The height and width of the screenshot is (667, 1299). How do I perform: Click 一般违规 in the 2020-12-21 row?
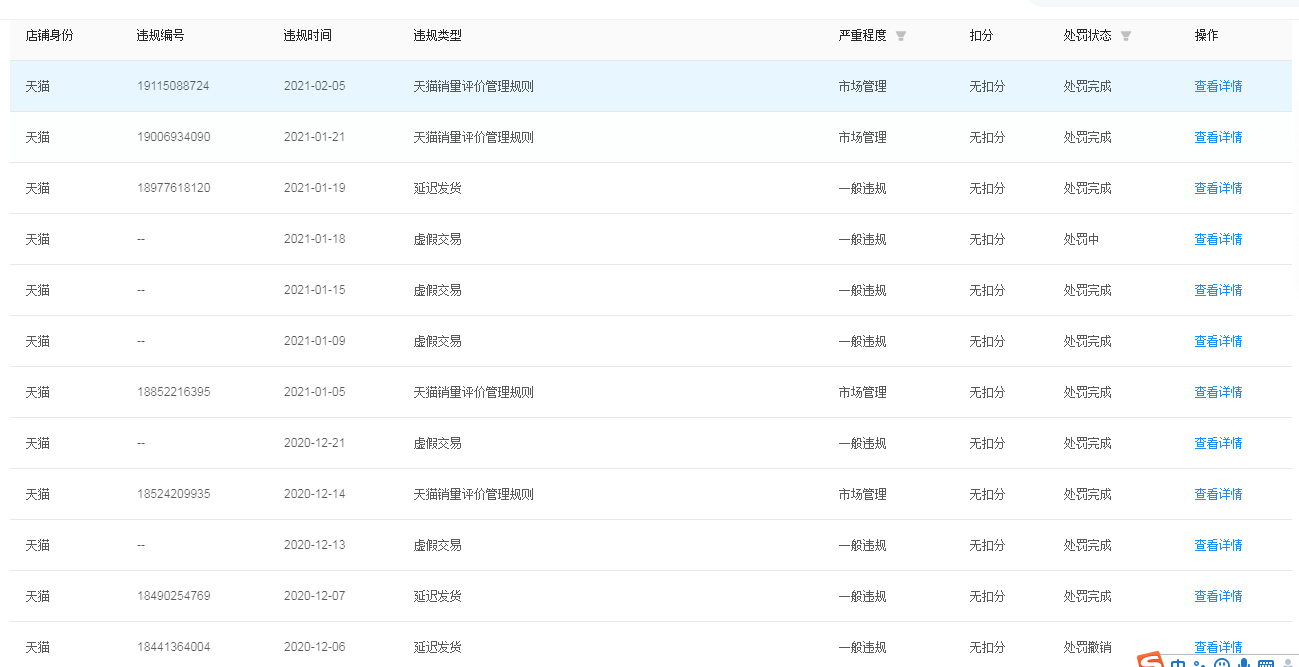(862, 443)
